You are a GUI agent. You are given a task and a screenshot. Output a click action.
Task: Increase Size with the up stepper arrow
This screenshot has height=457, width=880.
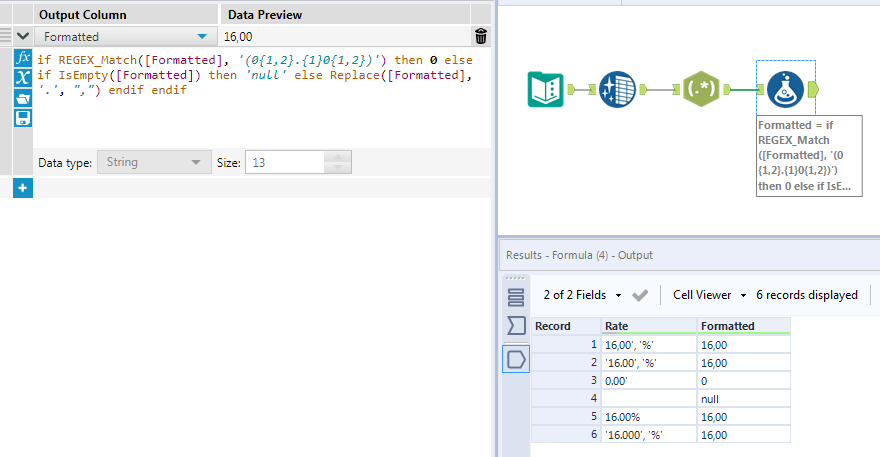[338, 157]
